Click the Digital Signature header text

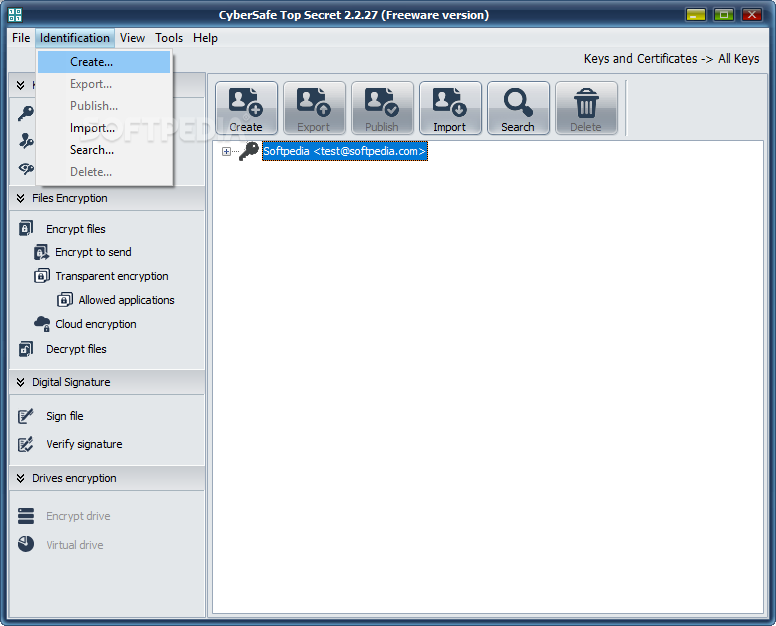pyautogui.click(x=71, y=383)
